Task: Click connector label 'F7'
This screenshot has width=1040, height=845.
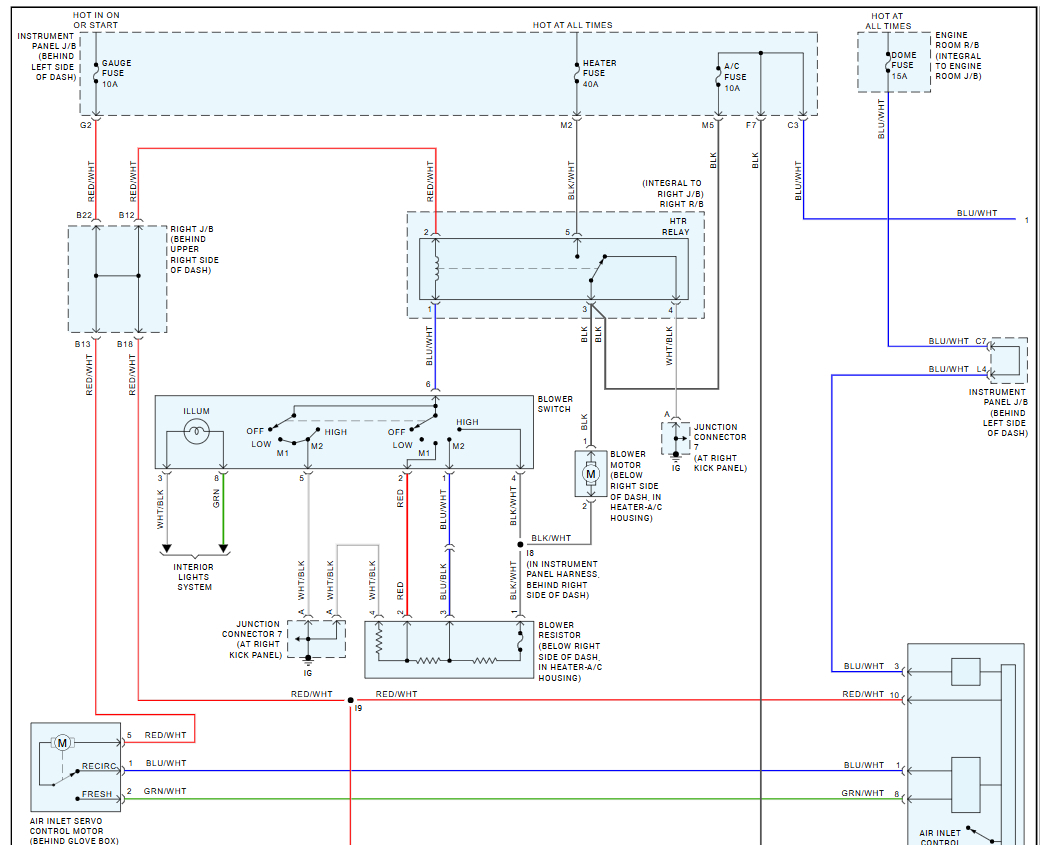Action: 751,125
